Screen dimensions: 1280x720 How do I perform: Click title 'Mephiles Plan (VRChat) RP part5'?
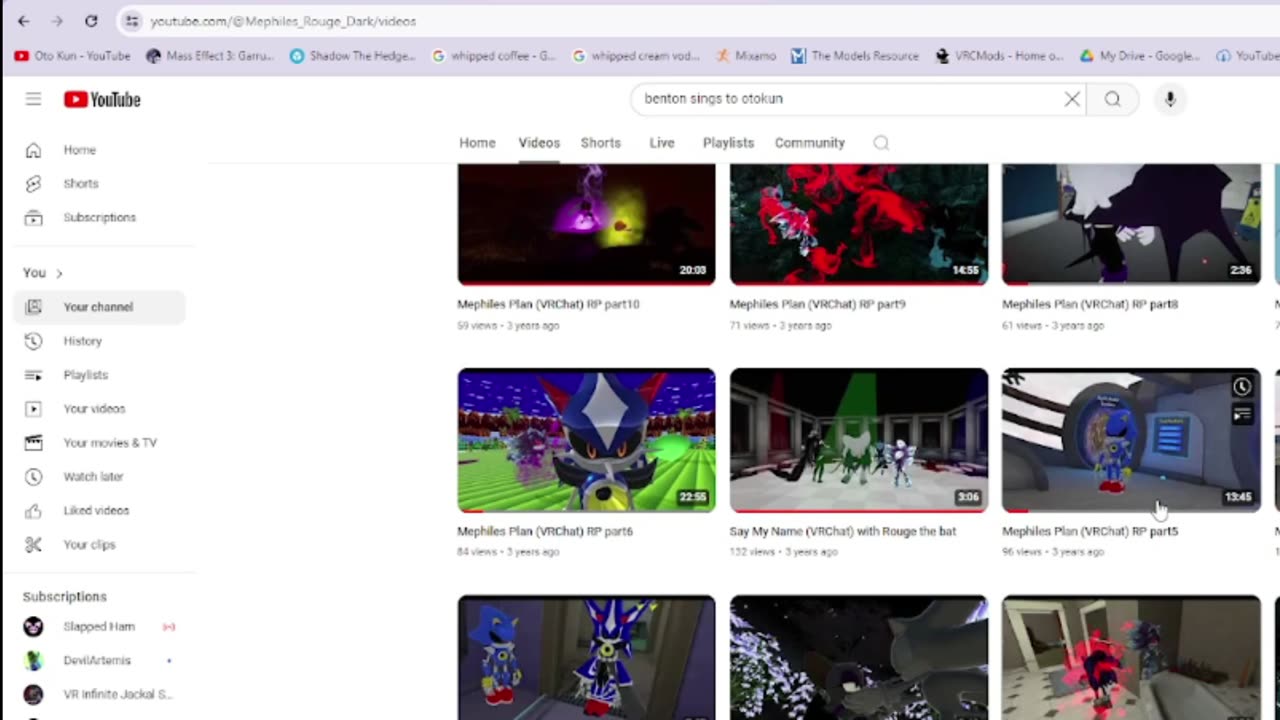click(x=1090, y=532)
